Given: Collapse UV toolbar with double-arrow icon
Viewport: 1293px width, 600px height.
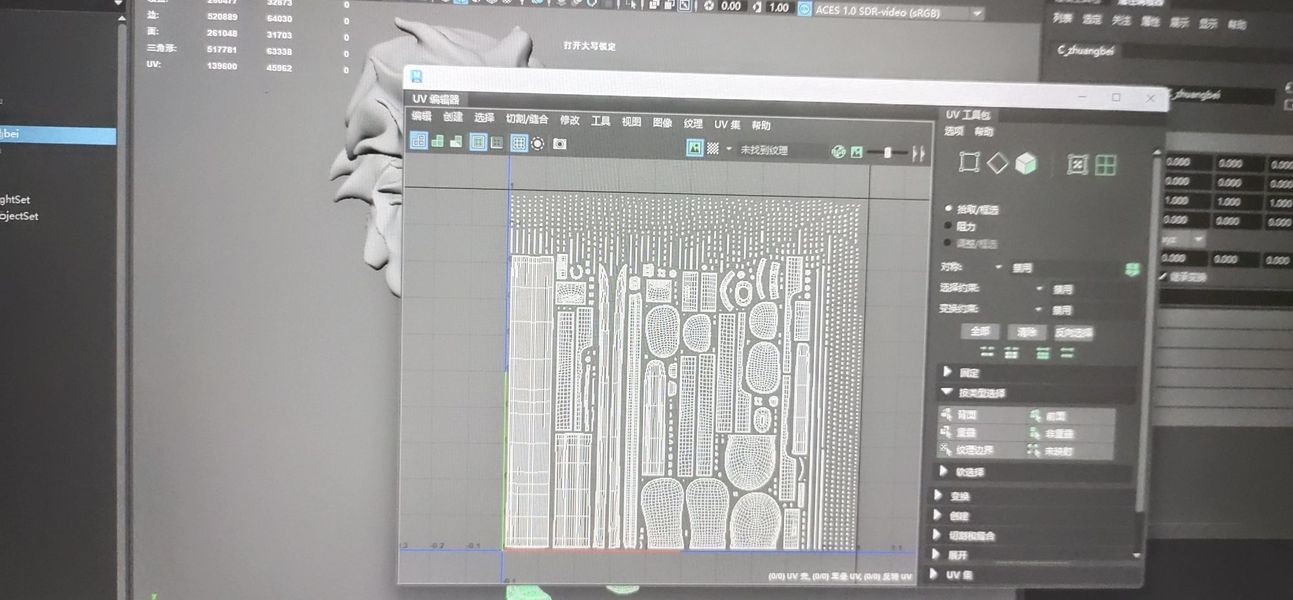Looking at the screenshot, I should [920, 154].
